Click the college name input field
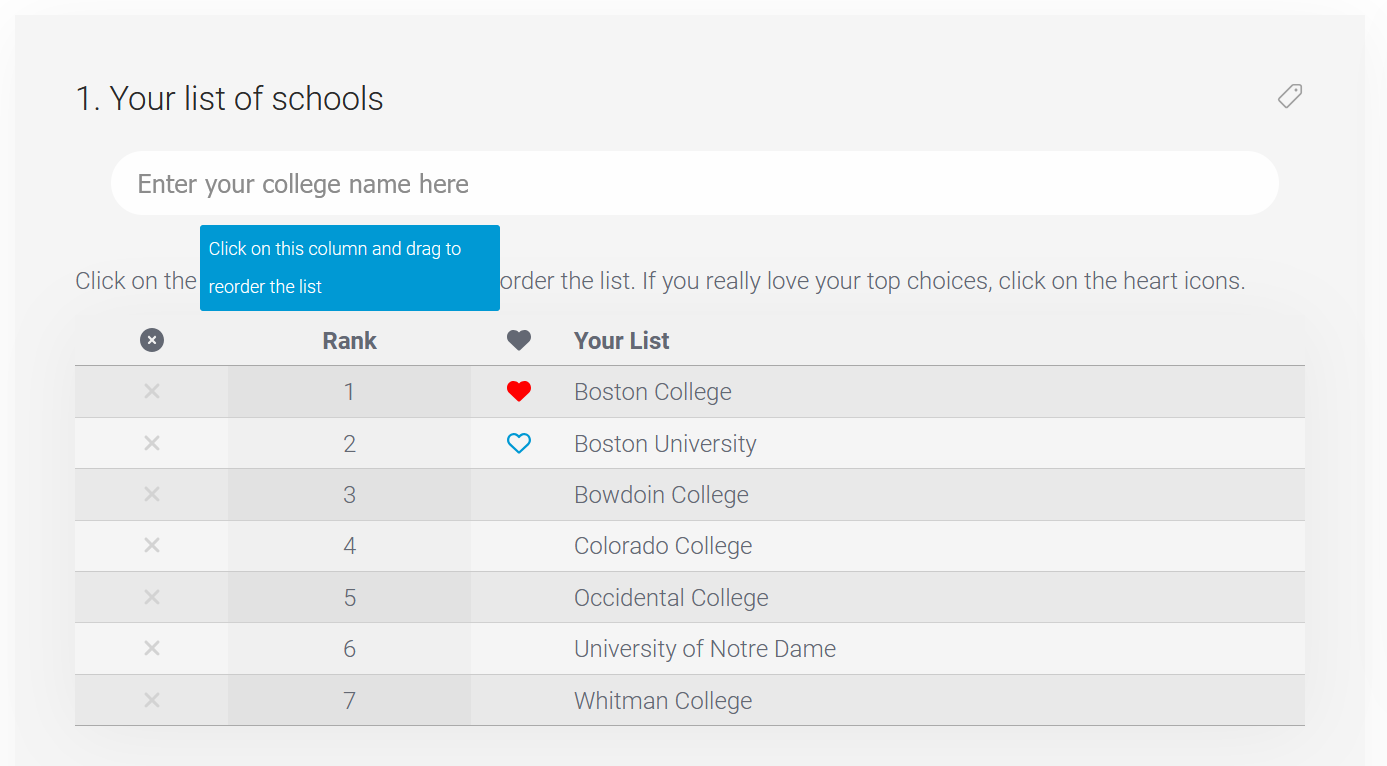This screenshot has width=1387, height=766. point(694,183)
